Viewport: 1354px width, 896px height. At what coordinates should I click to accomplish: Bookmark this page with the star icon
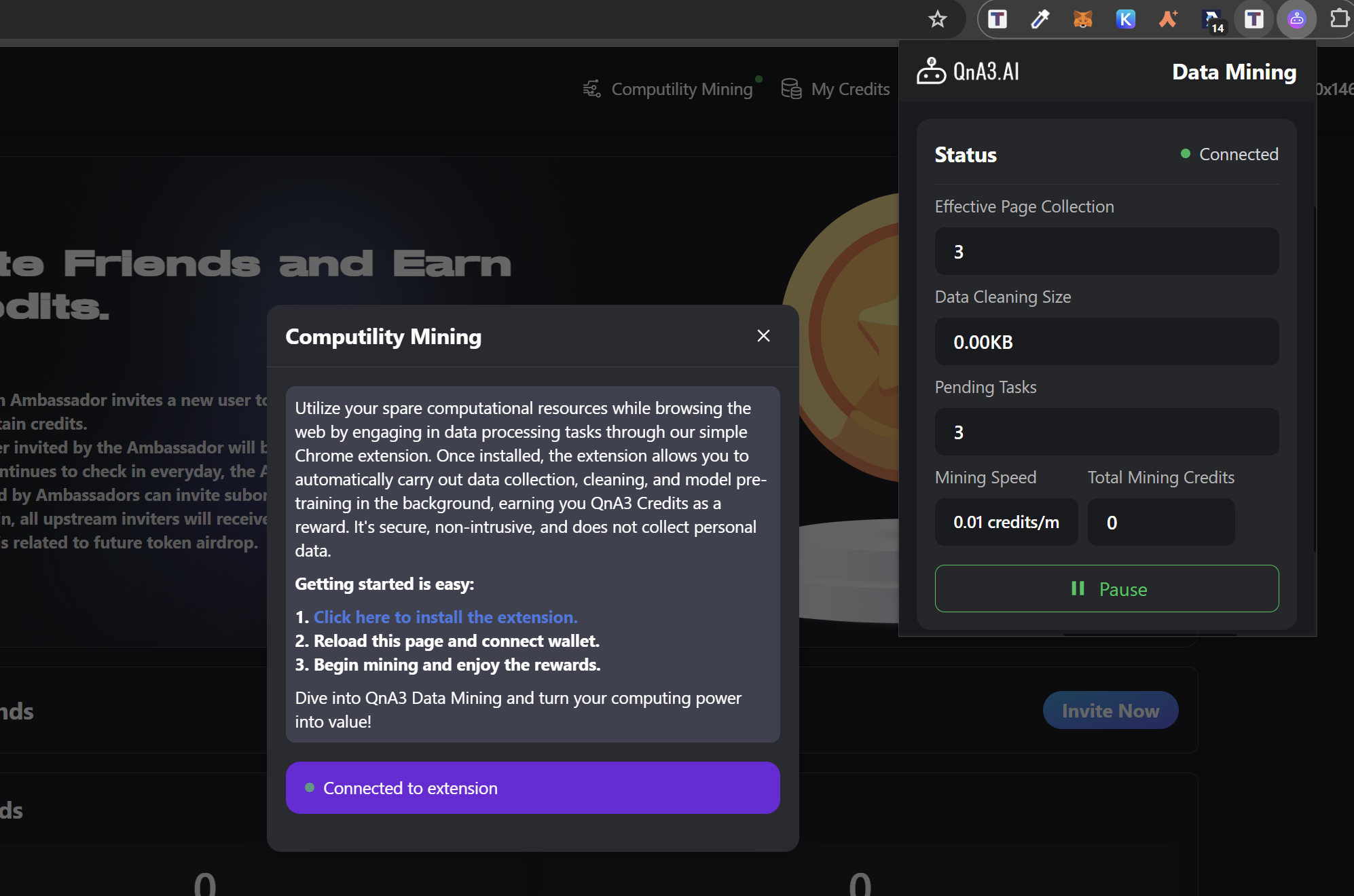pos(937,19)
